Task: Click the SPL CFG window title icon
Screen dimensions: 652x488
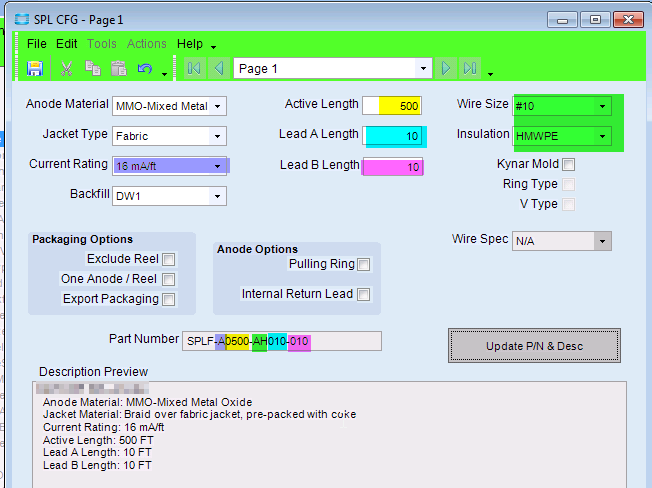Action: coord(22,20)
